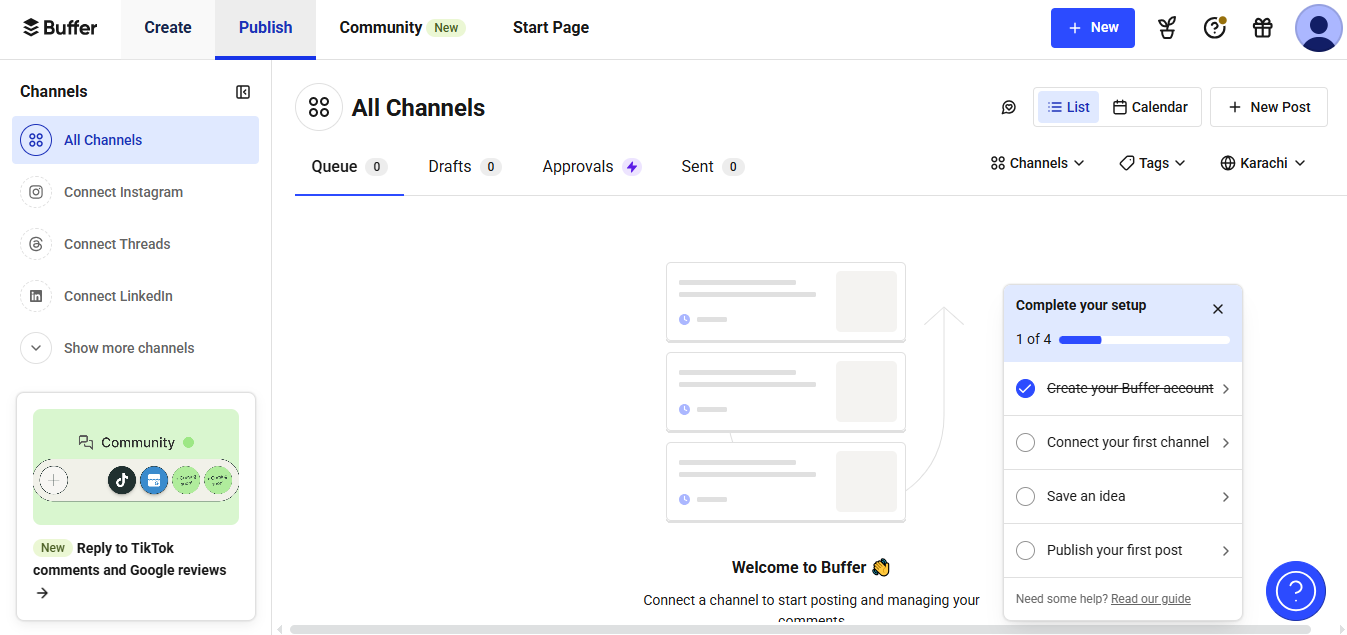Open the gift icon in header
This screenshot has width=1347, height=635.
[x=1263, y=28]
